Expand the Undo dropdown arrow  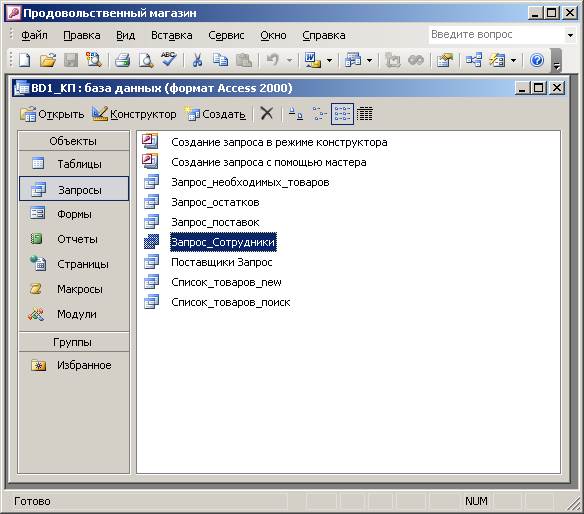(289, 60)
